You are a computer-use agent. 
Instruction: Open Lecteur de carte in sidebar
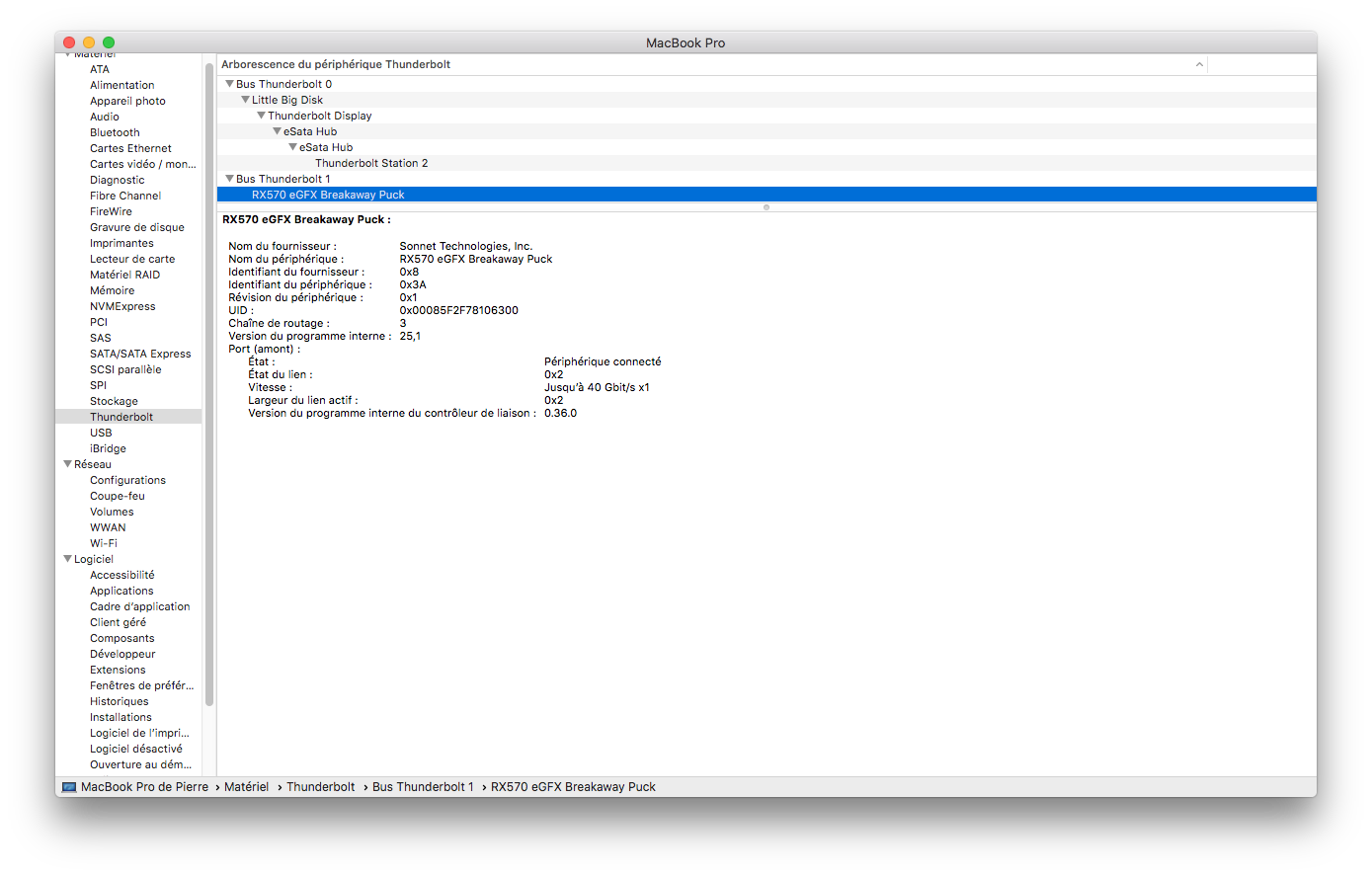click(132, 259)
